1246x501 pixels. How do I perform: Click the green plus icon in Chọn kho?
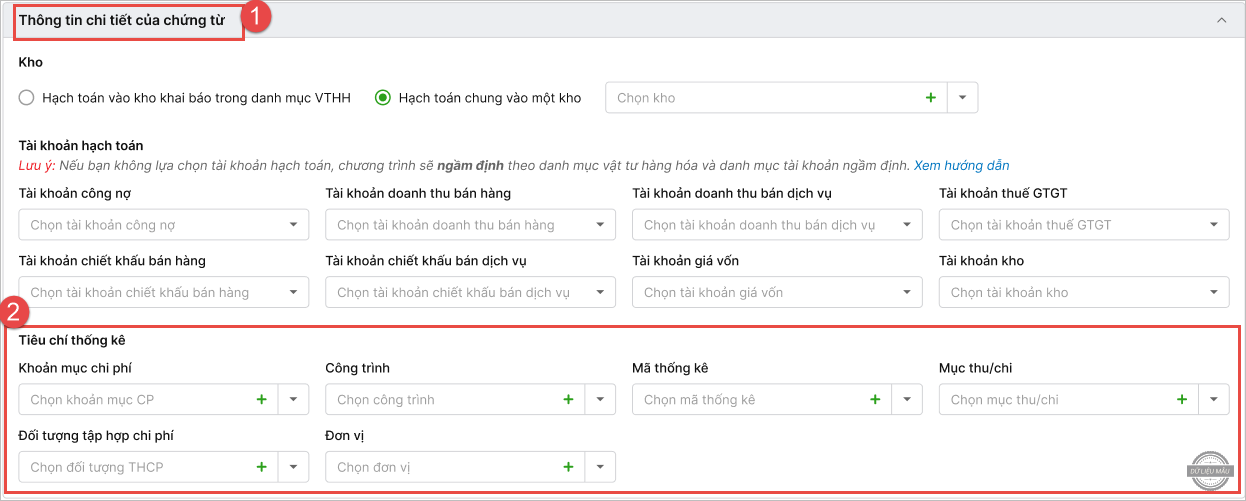[930, 98]
